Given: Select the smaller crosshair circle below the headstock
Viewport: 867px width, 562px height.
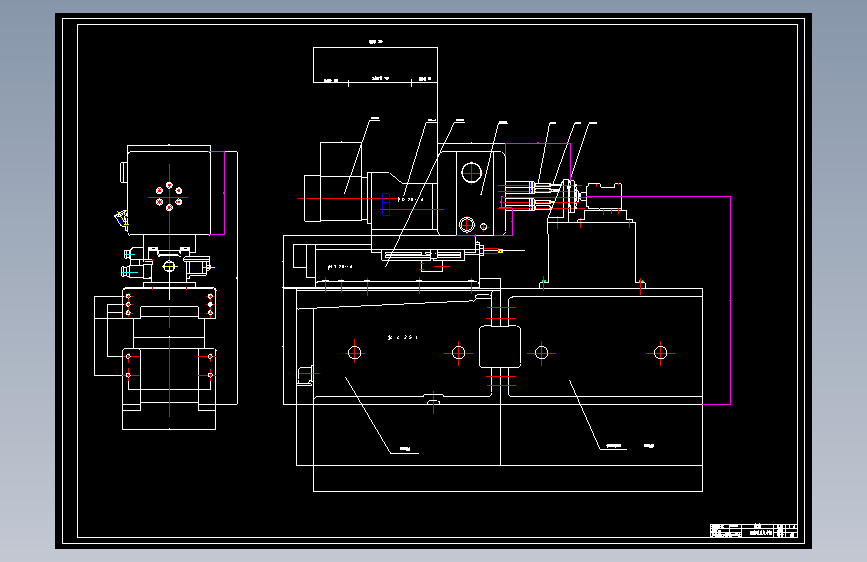Looking at the screenshot, I should (467, 225).
